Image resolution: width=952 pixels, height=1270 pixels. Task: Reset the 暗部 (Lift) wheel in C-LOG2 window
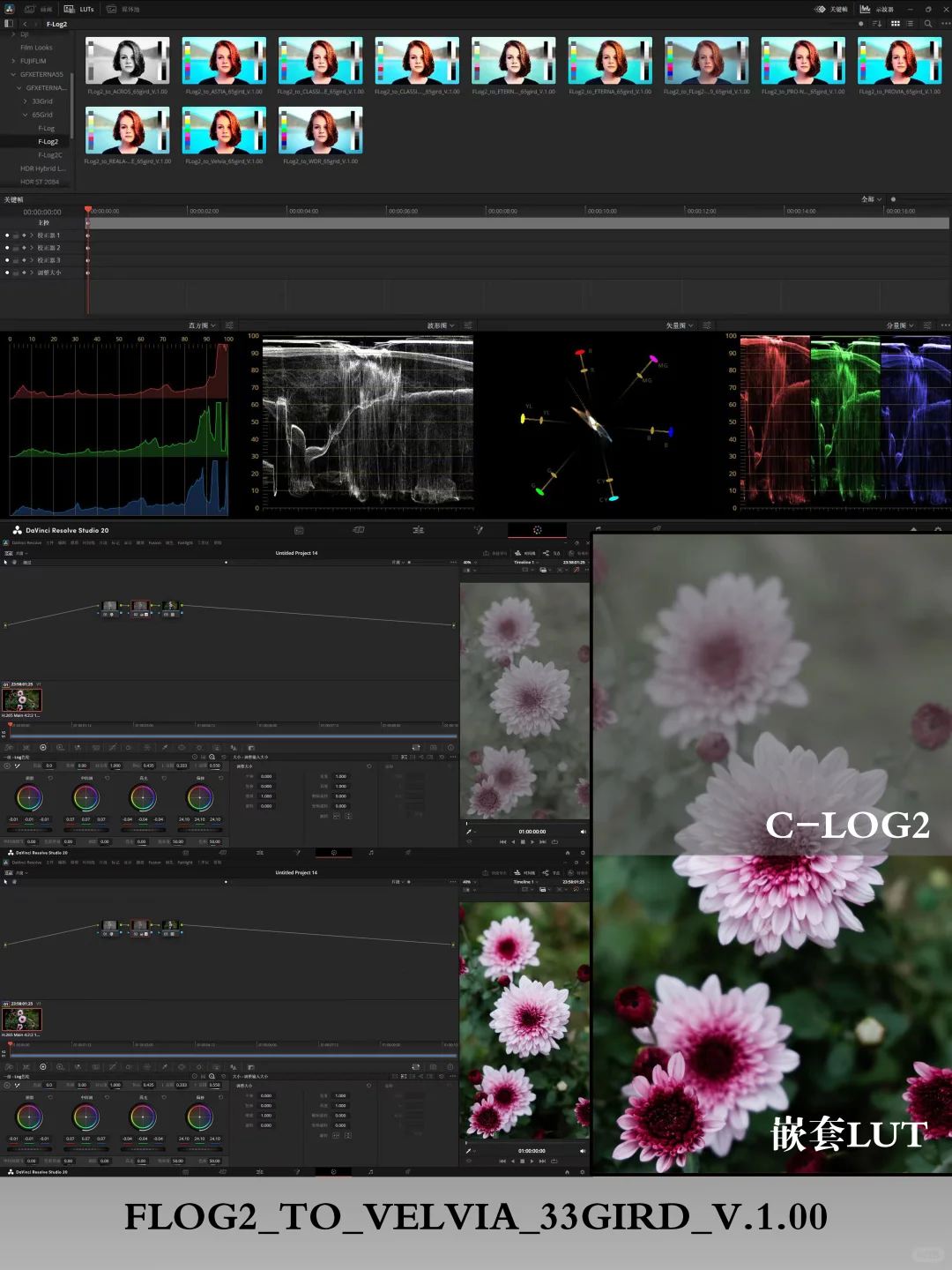click(50, 778)
